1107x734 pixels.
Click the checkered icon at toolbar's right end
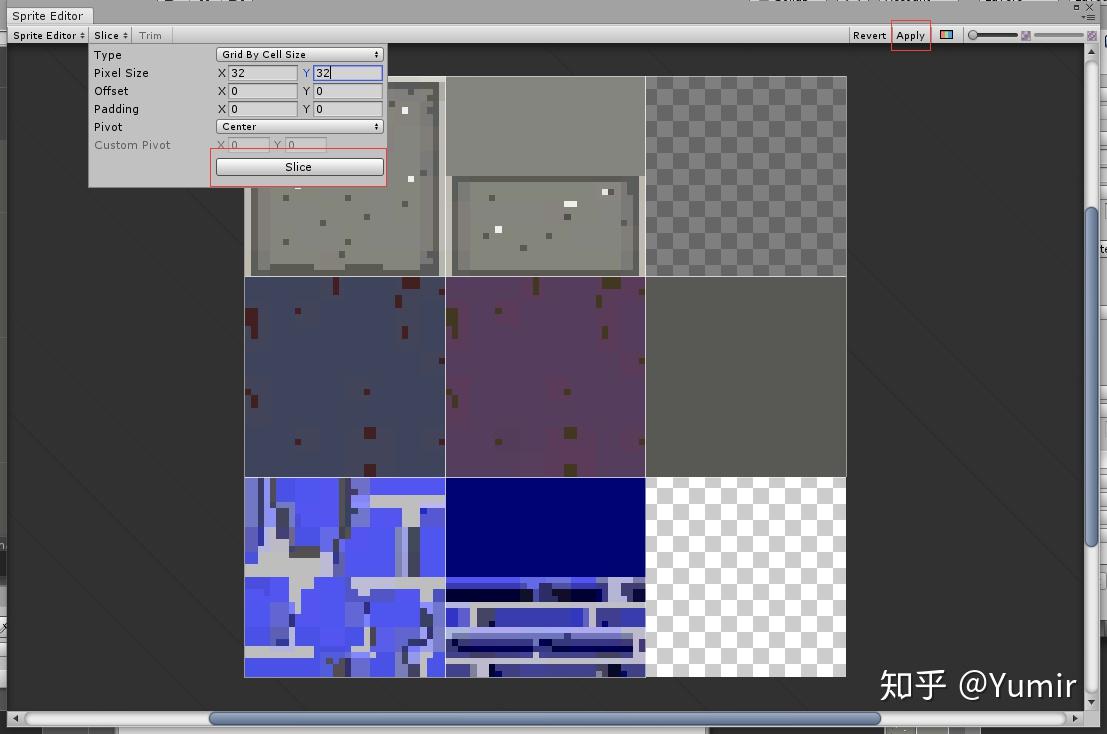(1091, 35)
